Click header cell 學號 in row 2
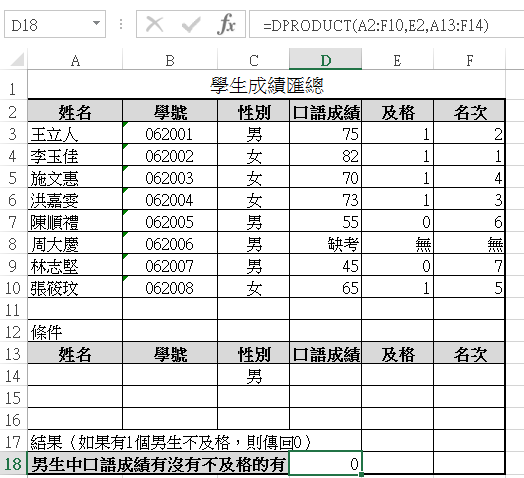Viewport: 524px width, 478px height. (170, 112)
